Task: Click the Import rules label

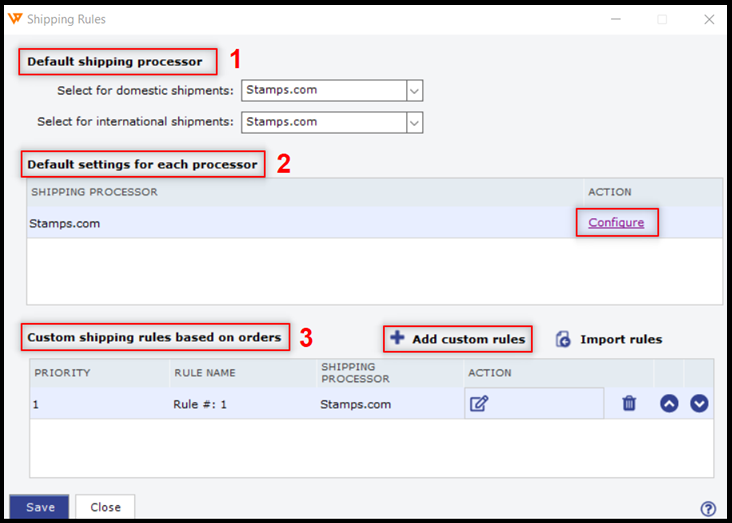Action: [621, 339]
